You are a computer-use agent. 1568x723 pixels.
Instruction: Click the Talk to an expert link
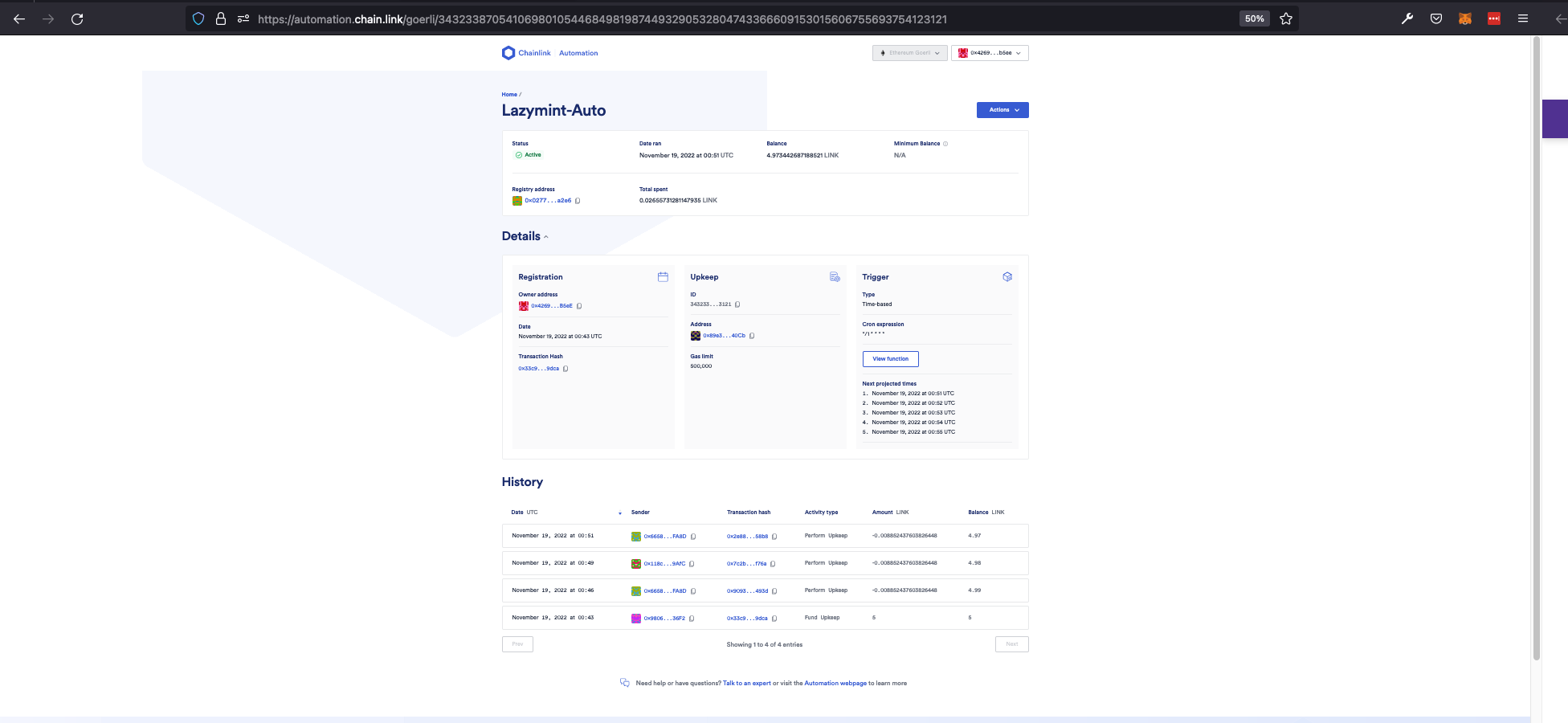[747, 684]
